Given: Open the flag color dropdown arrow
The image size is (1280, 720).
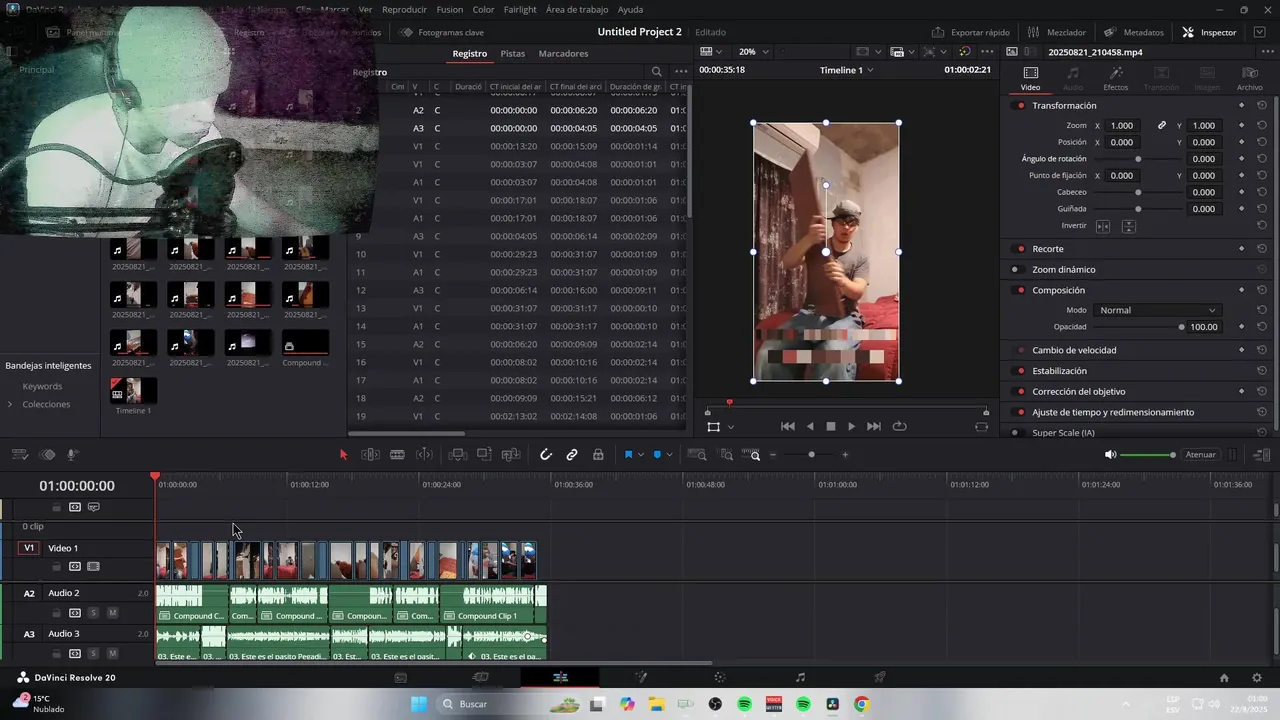Looking at the screenshot, I should pos(640,455).
